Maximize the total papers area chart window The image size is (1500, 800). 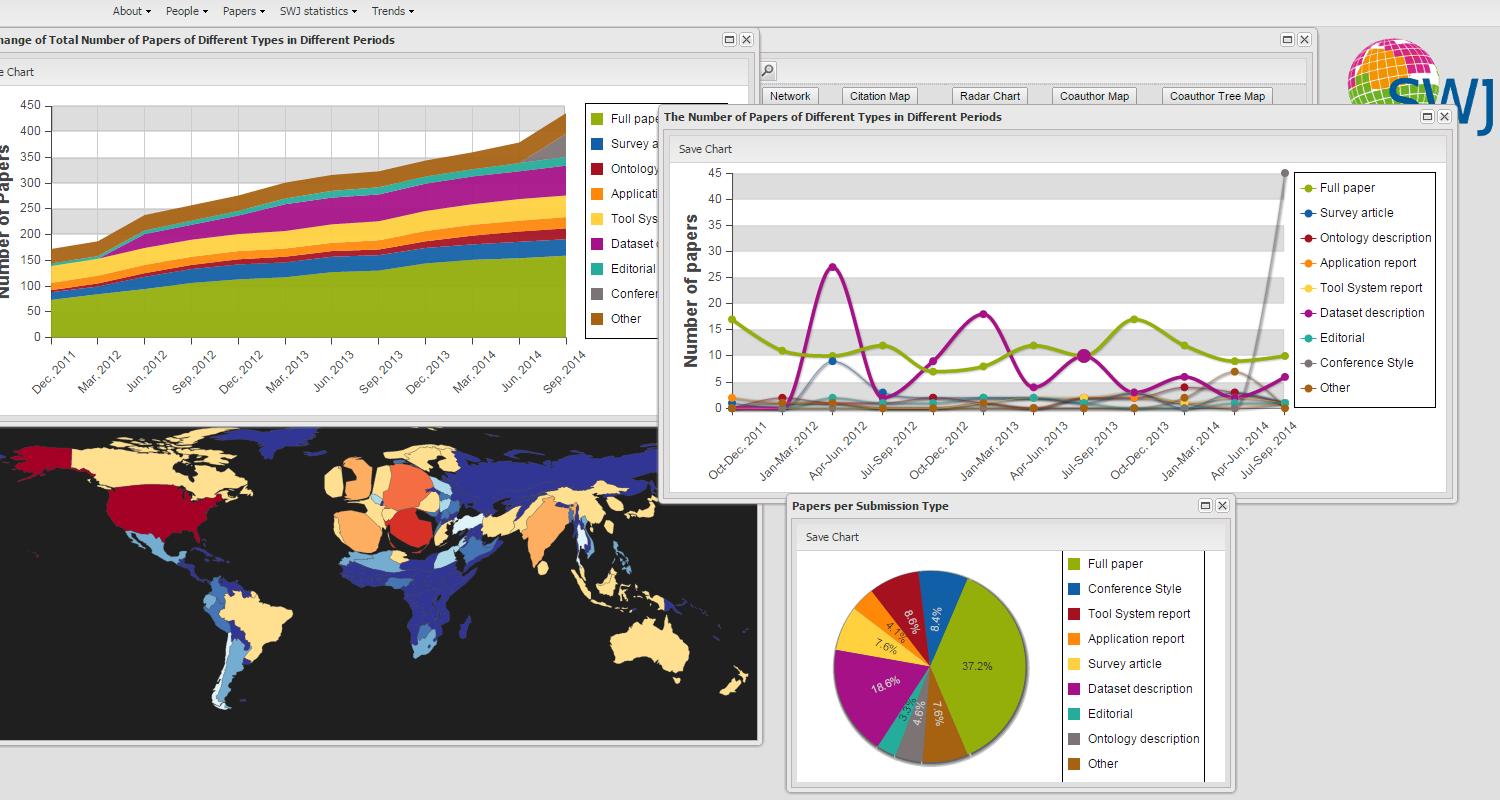[730, 40]
